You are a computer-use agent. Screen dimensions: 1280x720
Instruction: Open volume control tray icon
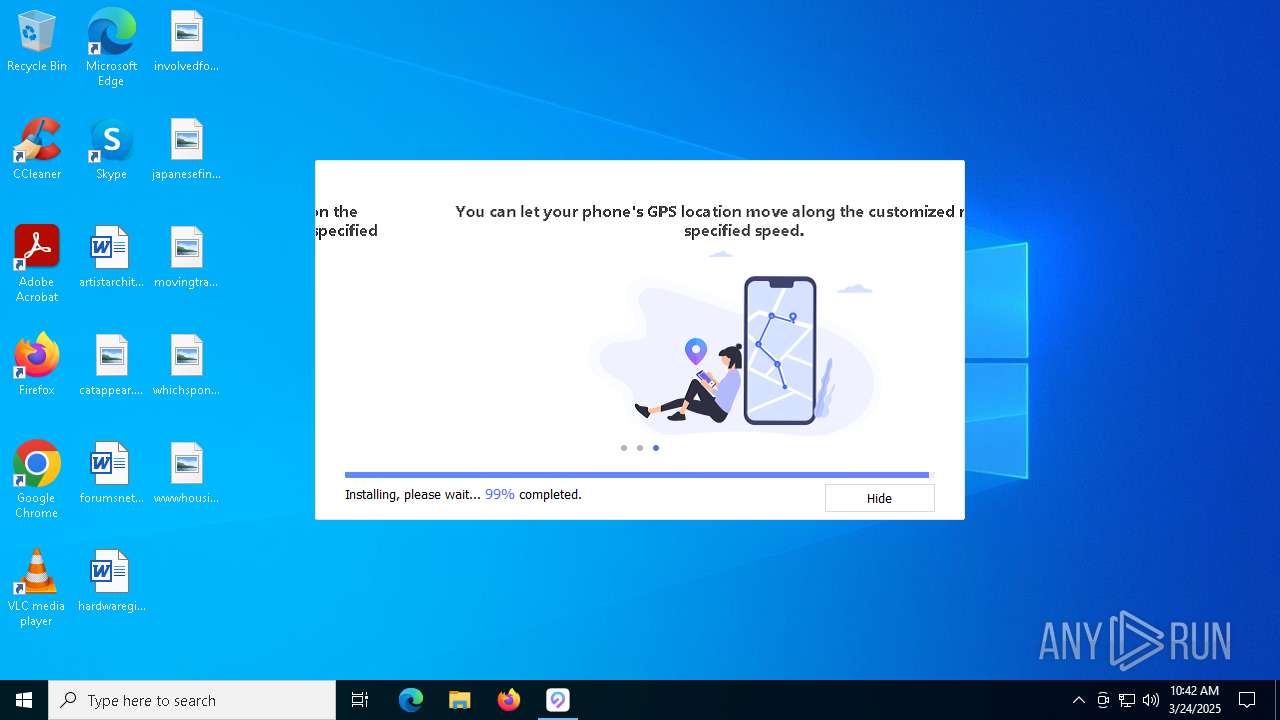pos(1151,700)
